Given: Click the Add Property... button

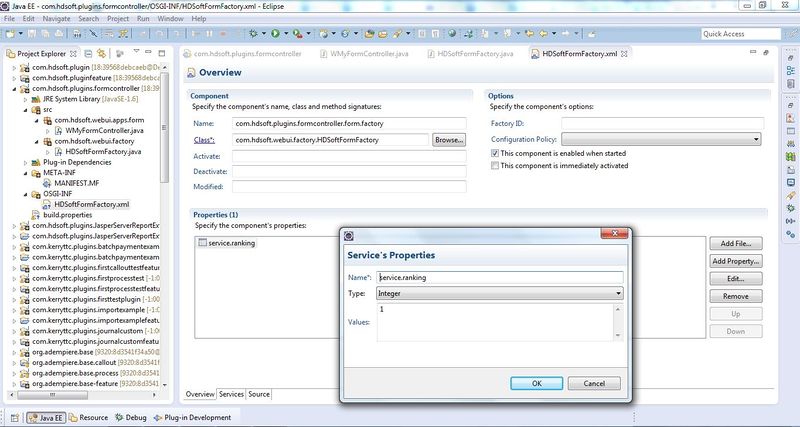Looking at the screenshot, I should (735, 261).
